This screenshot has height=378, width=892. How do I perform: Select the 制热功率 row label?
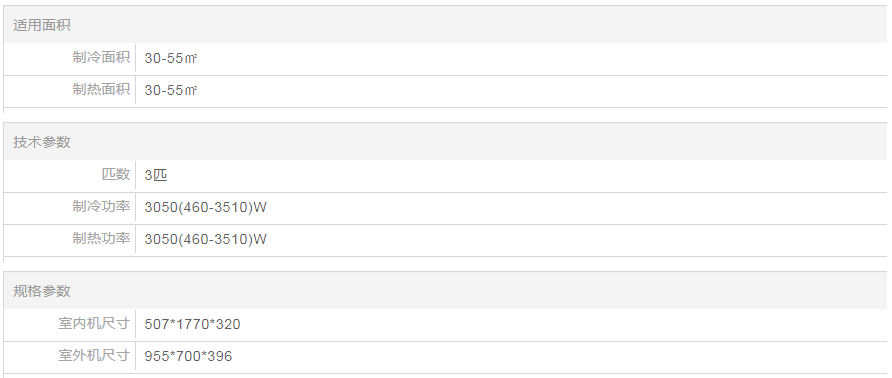[101, 239]
